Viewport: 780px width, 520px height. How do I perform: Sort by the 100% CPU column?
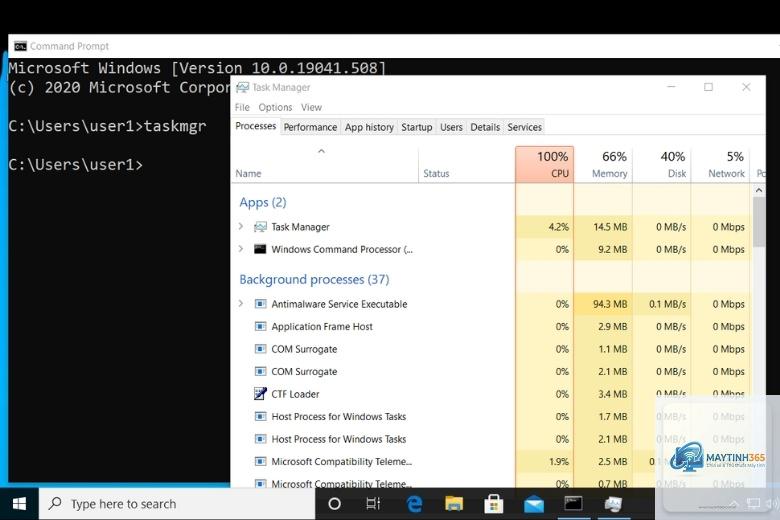click(x=545, y=164)
